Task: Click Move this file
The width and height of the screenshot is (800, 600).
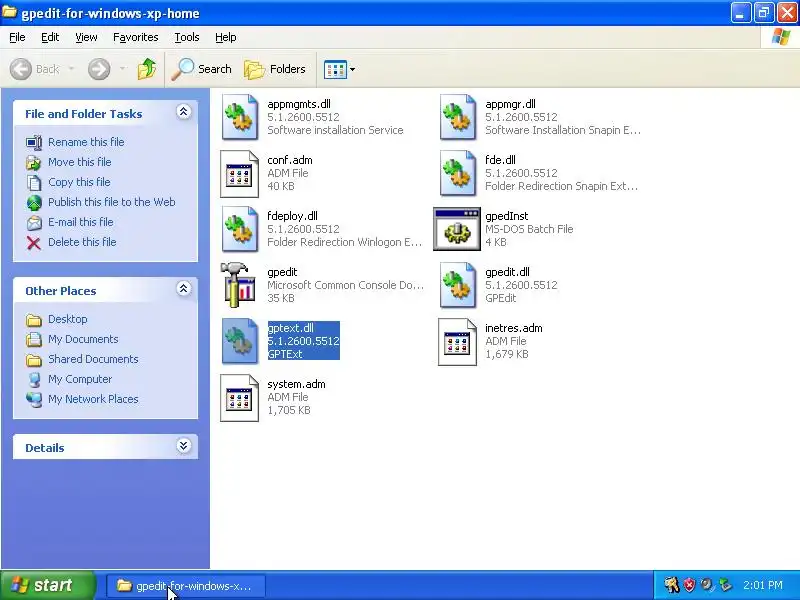Action: coord(80,162)
